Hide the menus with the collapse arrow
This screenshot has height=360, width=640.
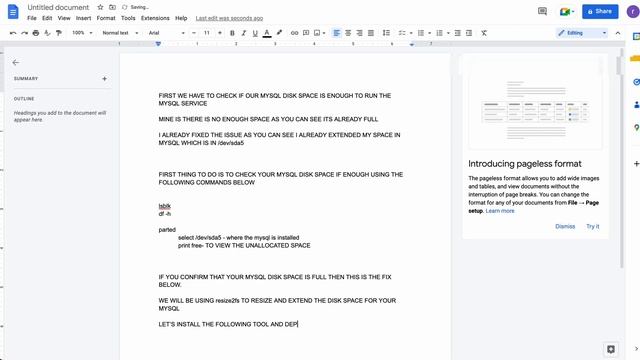[x=618, y=33]
